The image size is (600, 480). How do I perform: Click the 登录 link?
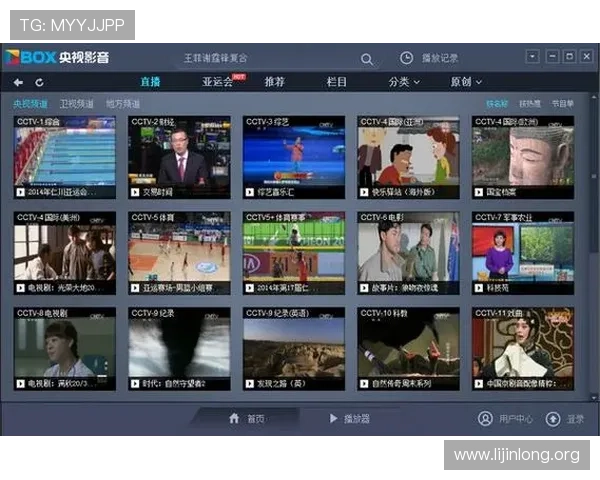point(575,419)
